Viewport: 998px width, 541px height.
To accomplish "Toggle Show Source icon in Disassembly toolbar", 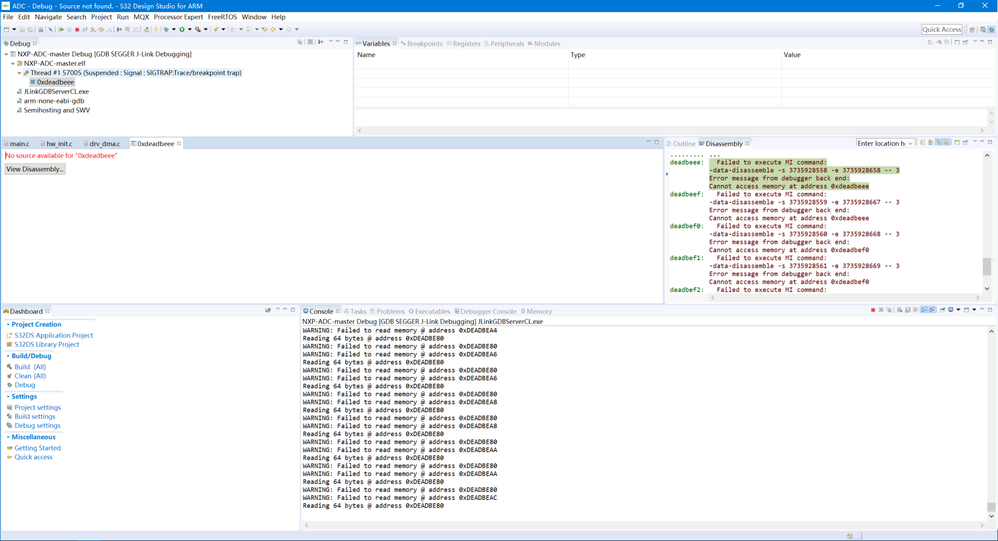I will tap(946, 143).
